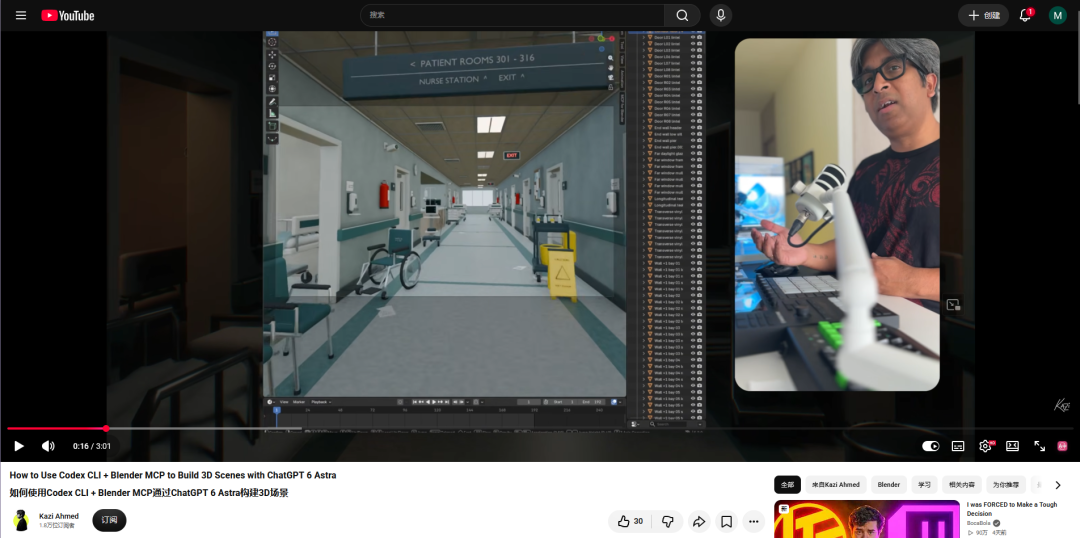
Task: Click the pink extension icon in player controls
Action: pyautogui.click(x=1062, y=446)
